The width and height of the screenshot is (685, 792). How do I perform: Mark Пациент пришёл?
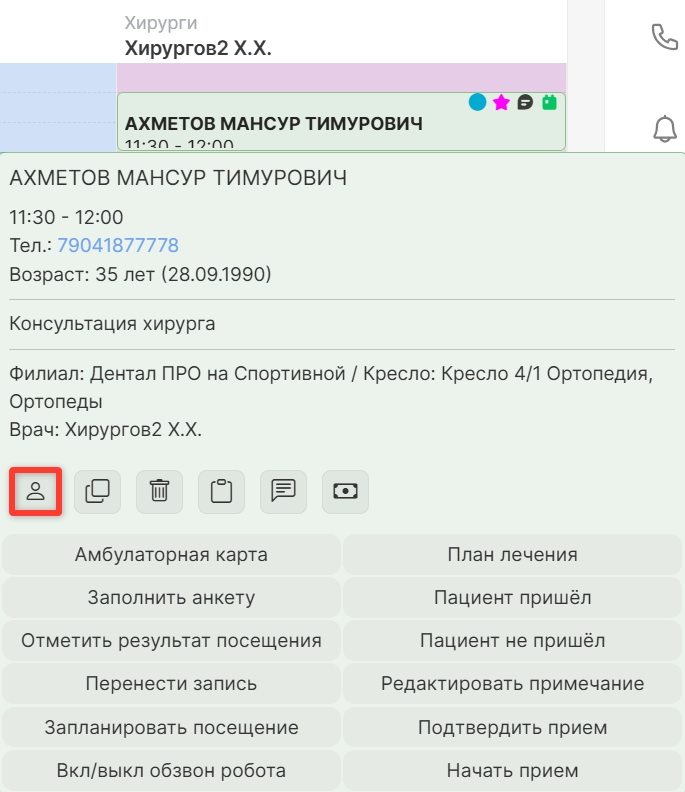click(512, 598)
